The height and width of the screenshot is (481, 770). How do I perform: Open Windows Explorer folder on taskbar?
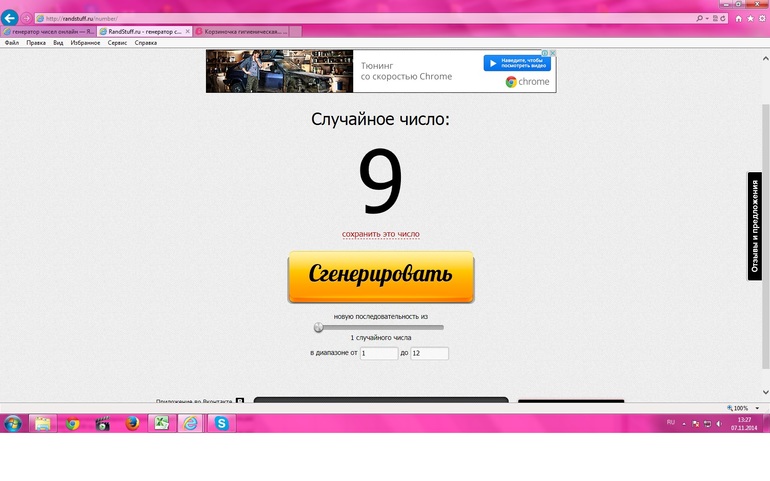pos(43,423)
